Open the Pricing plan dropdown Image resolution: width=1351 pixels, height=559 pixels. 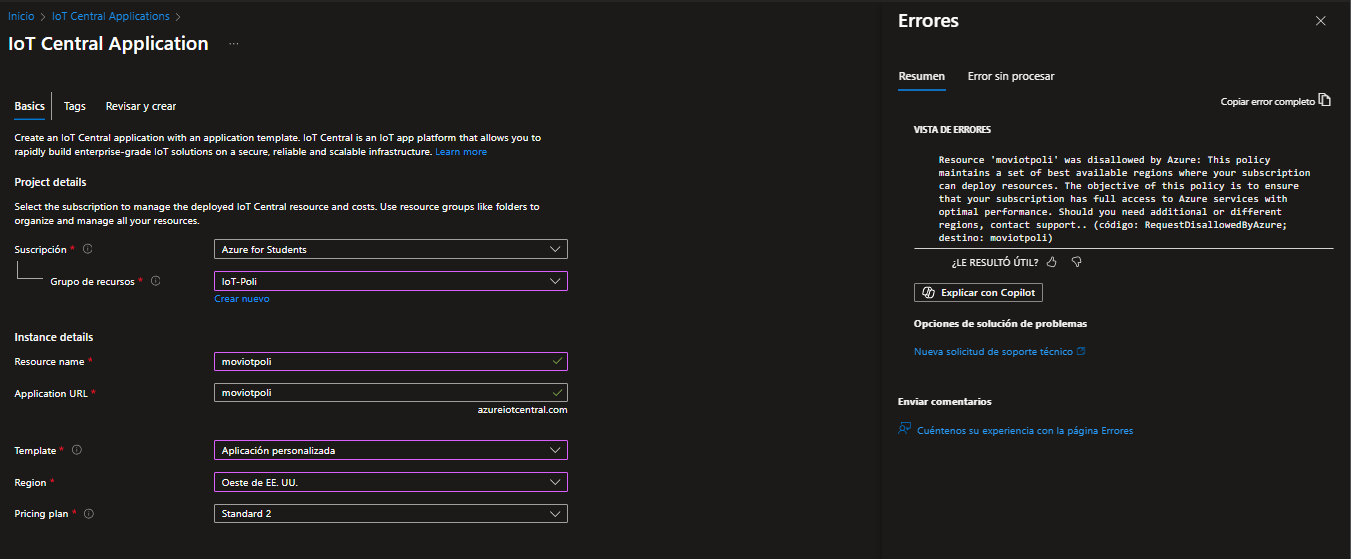391,513
